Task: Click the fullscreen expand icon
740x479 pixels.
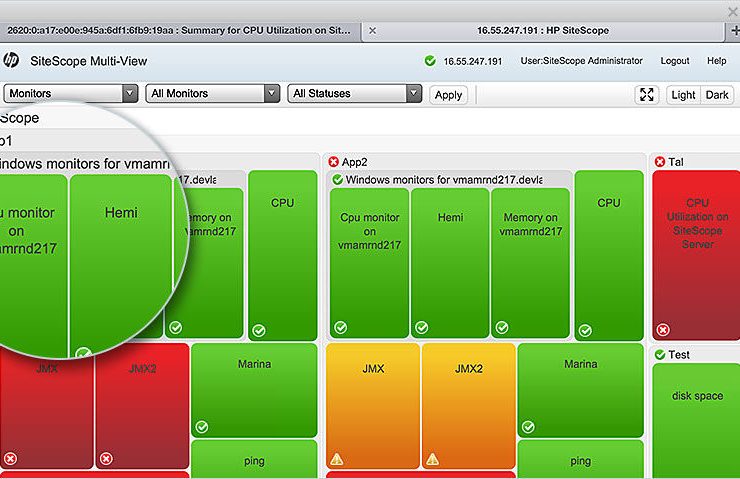Action: (647, 94)
